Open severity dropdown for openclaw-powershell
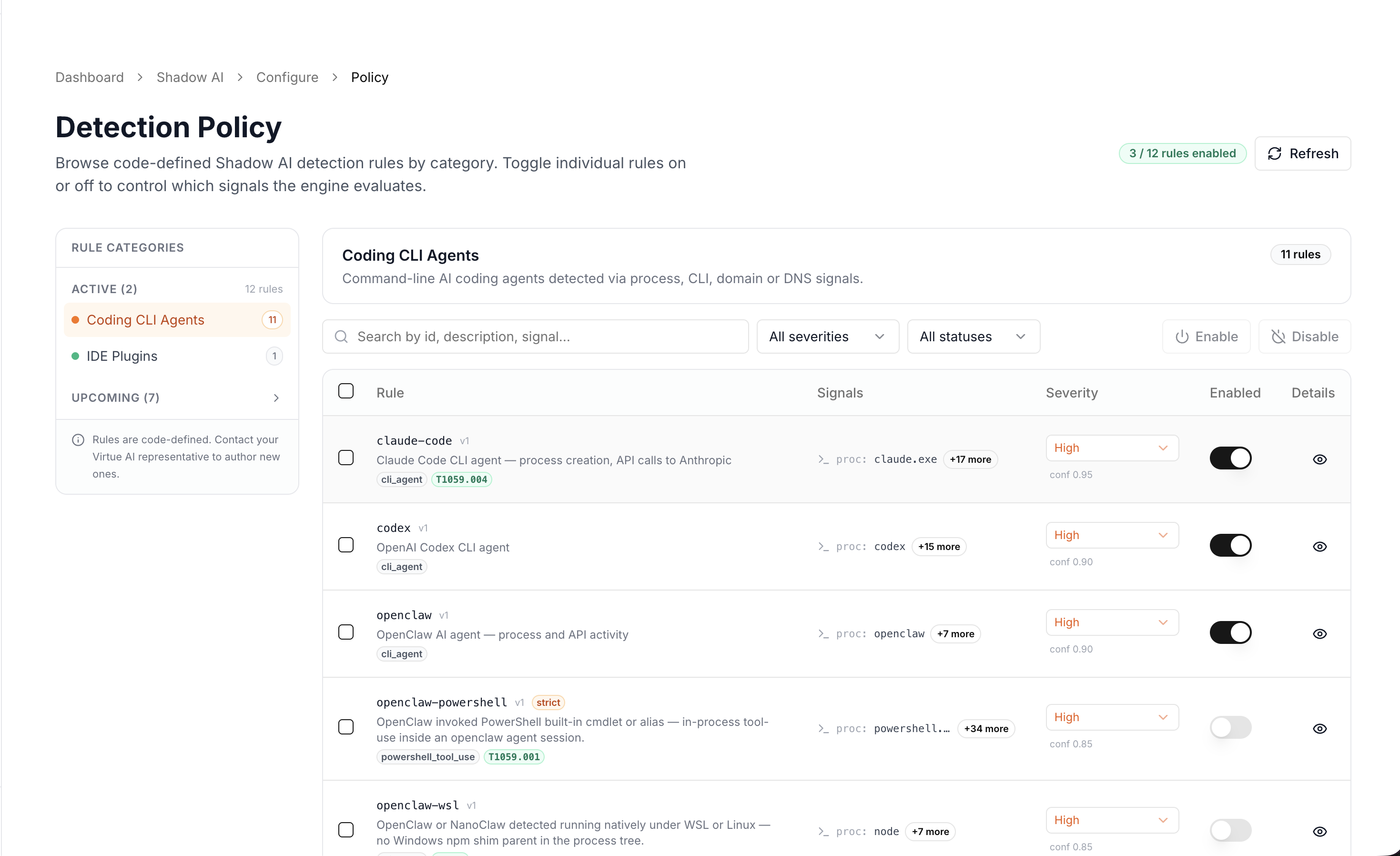The image size is (1400, 856). (1112, 717)
